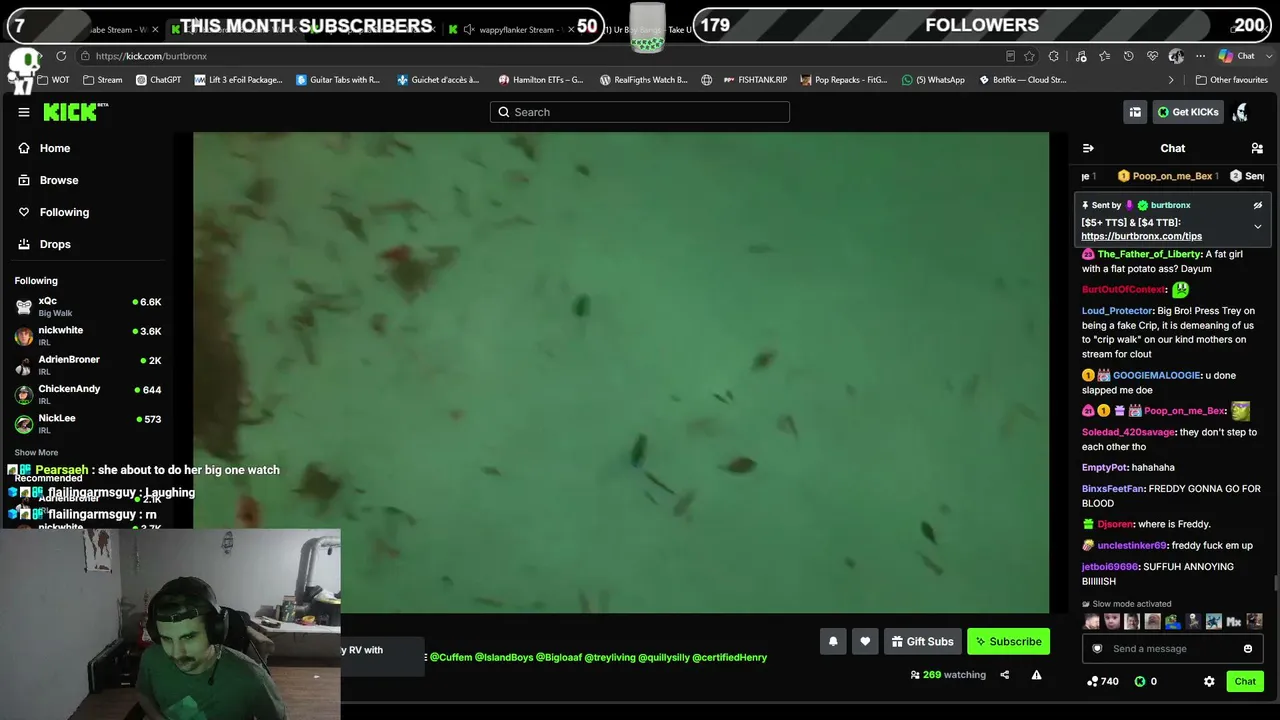Open the browser more options menu

point(1201,56)
